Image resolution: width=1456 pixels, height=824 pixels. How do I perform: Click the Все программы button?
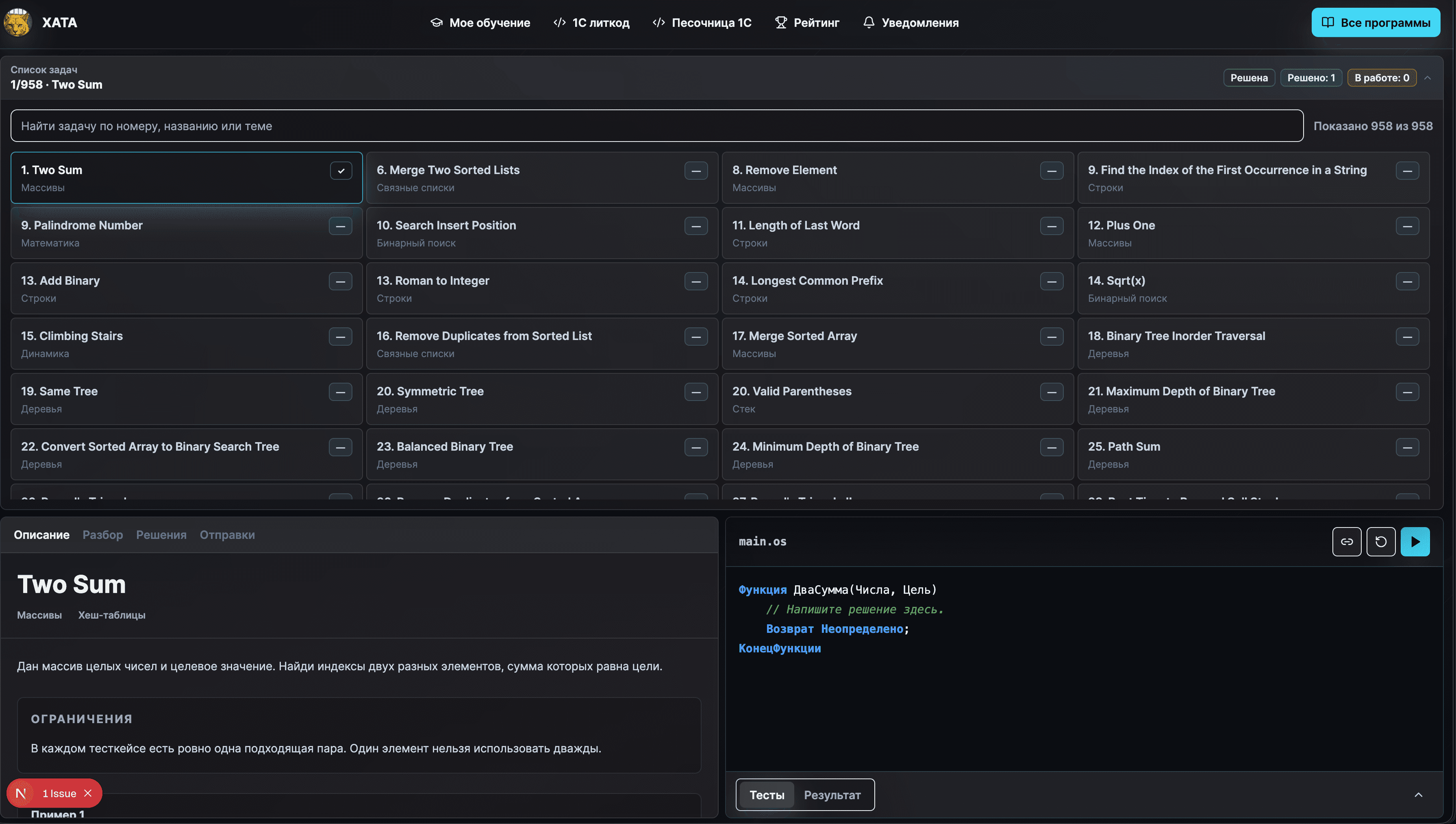[1376, 23]
